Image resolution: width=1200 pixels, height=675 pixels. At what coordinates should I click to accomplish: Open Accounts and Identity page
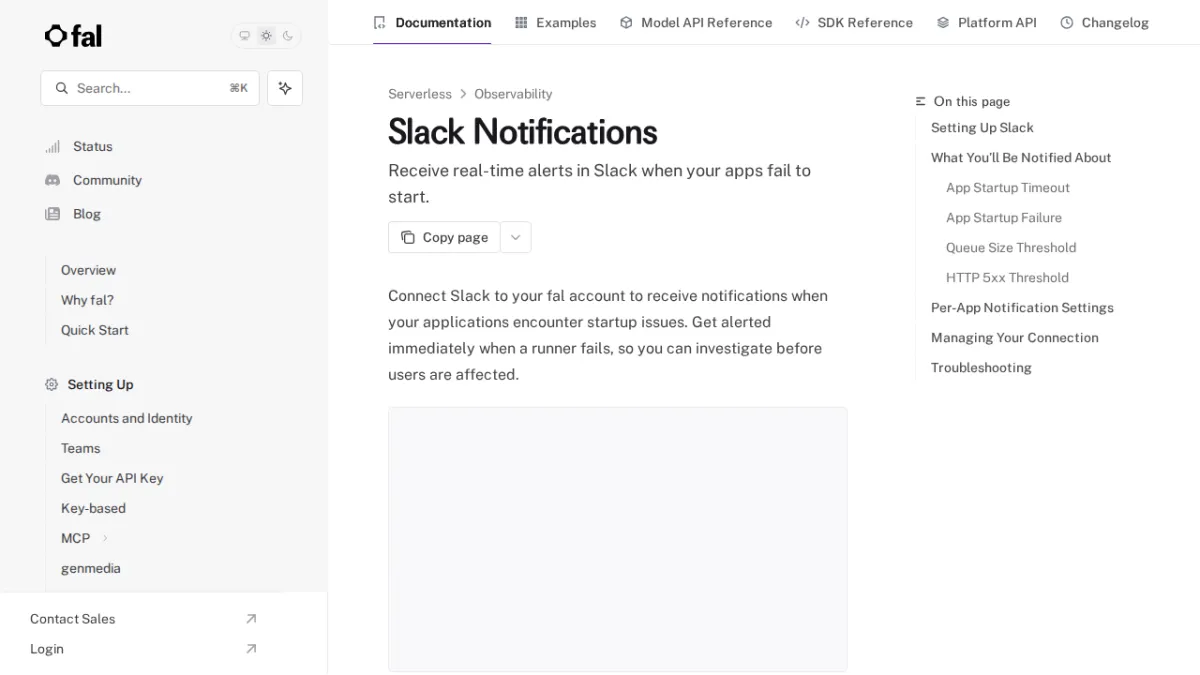pyautogui.click(x=126, y=418)
